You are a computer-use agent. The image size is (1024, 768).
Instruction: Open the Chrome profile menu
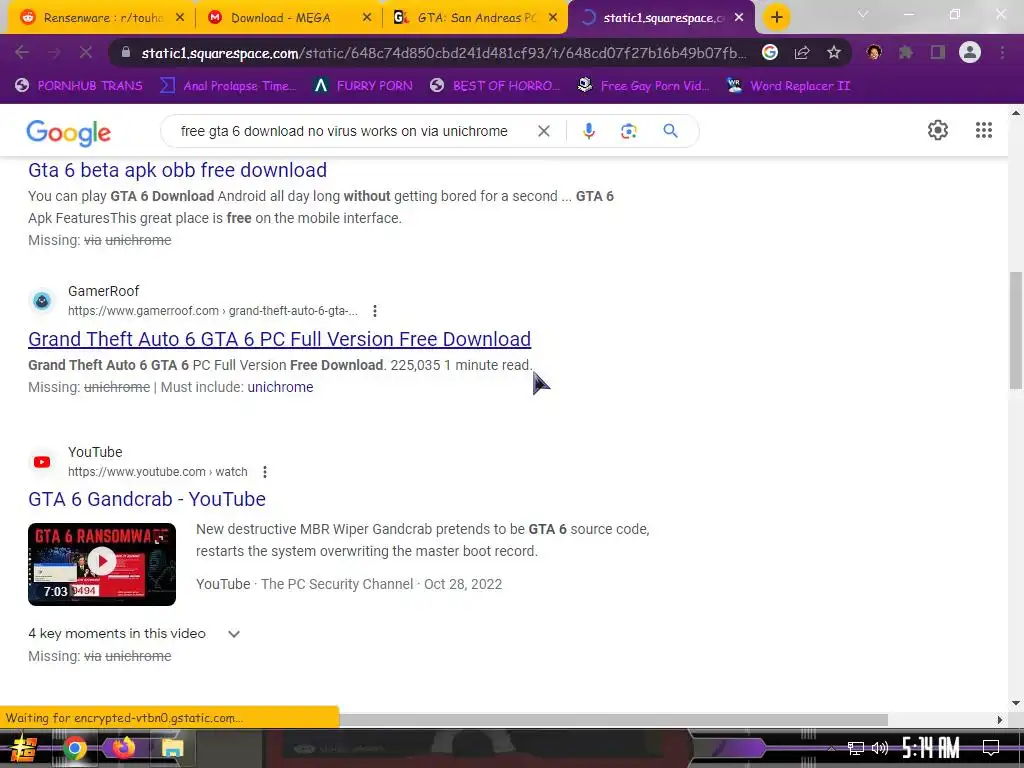click(970, 52)
